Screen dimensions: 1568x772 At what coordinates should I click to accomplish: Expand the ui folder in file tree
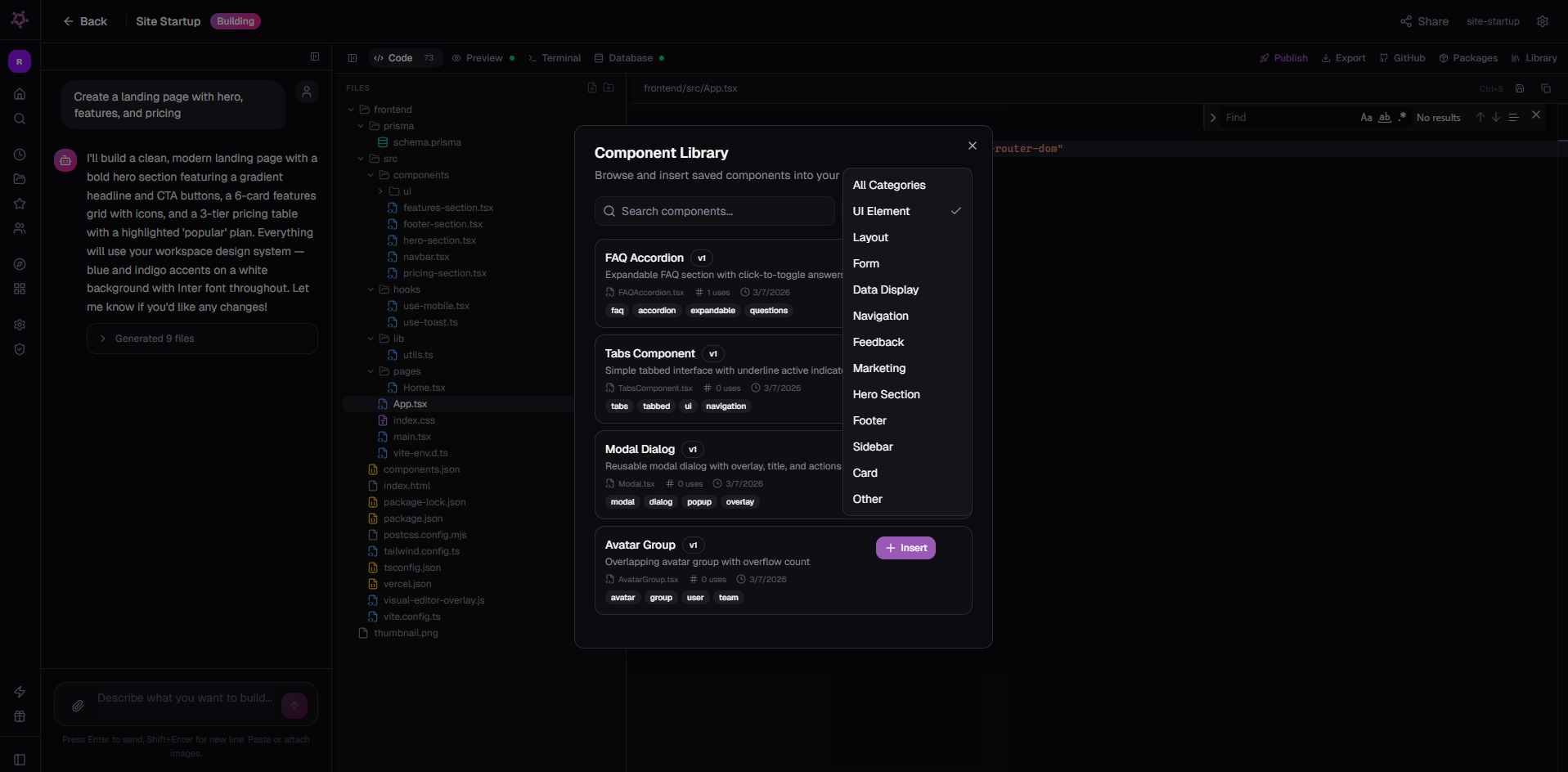(x=380, y=191)
